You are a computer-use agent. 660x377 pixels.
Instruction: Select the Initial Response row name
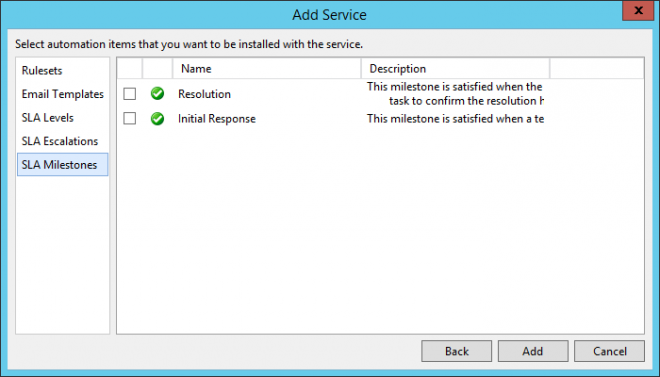click(217, 119)
